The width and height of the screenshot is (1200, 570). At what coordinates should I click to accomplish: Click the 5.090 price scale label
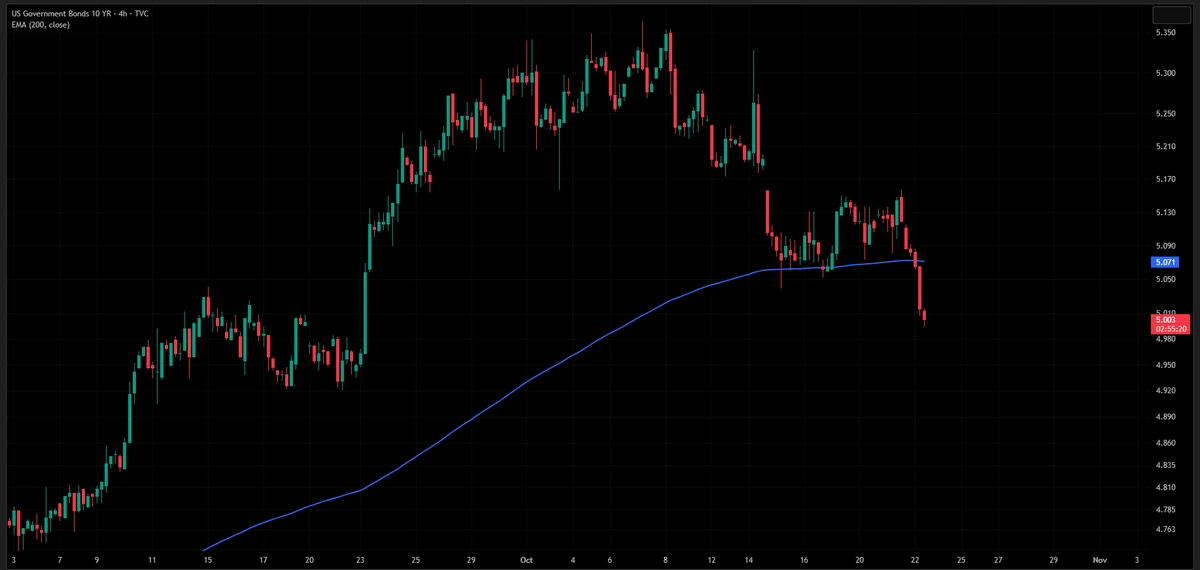pos(1165,246)
